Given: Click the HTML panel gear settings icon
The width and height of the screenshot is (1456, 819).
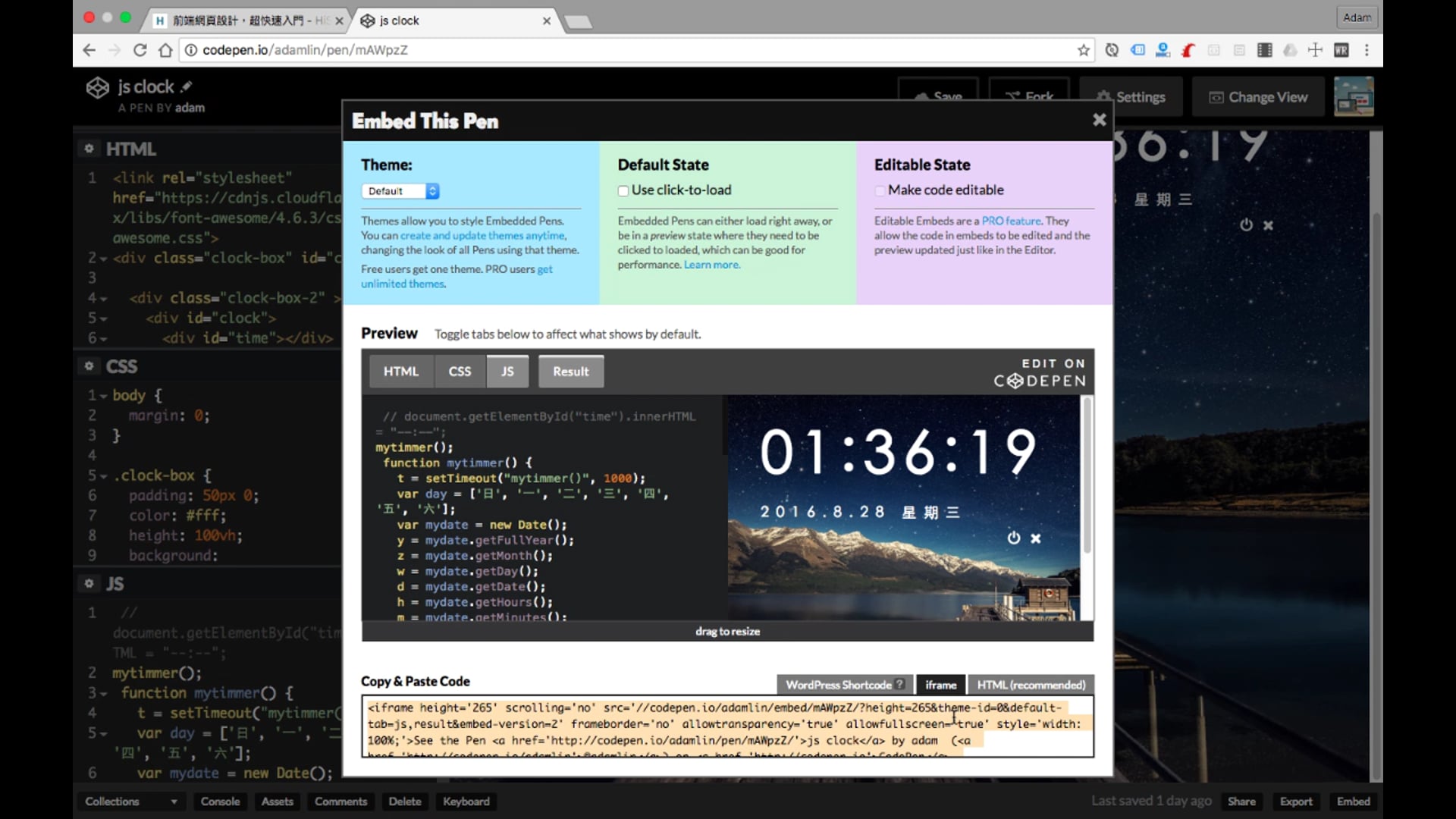Looking at the screenshot, I should tap(89, 149).
